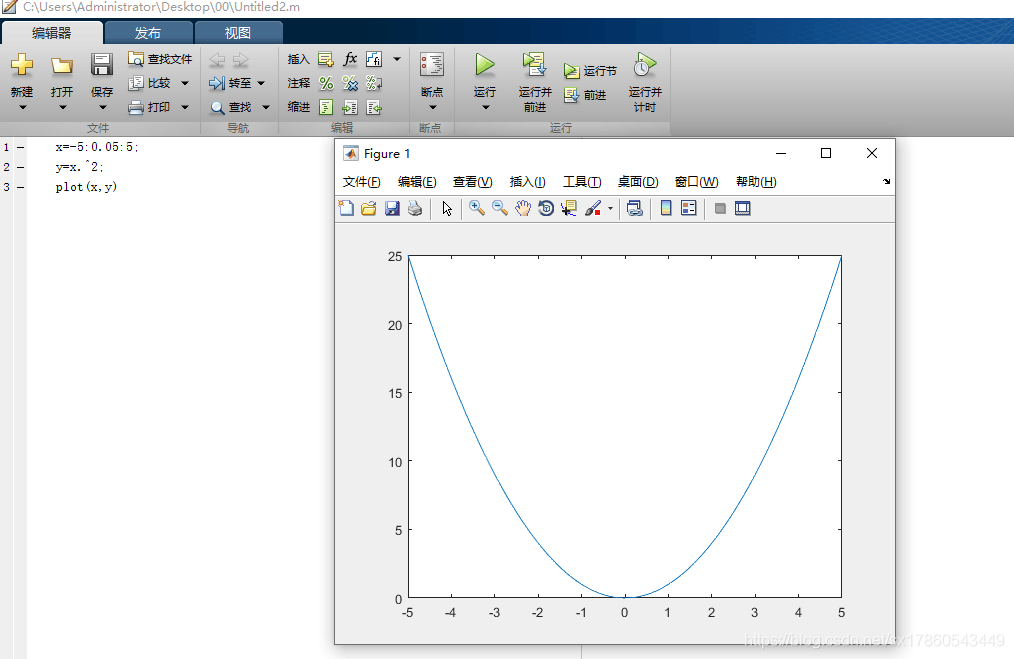Click the Save (保存) floppy icon

click(x=102, y=65)
